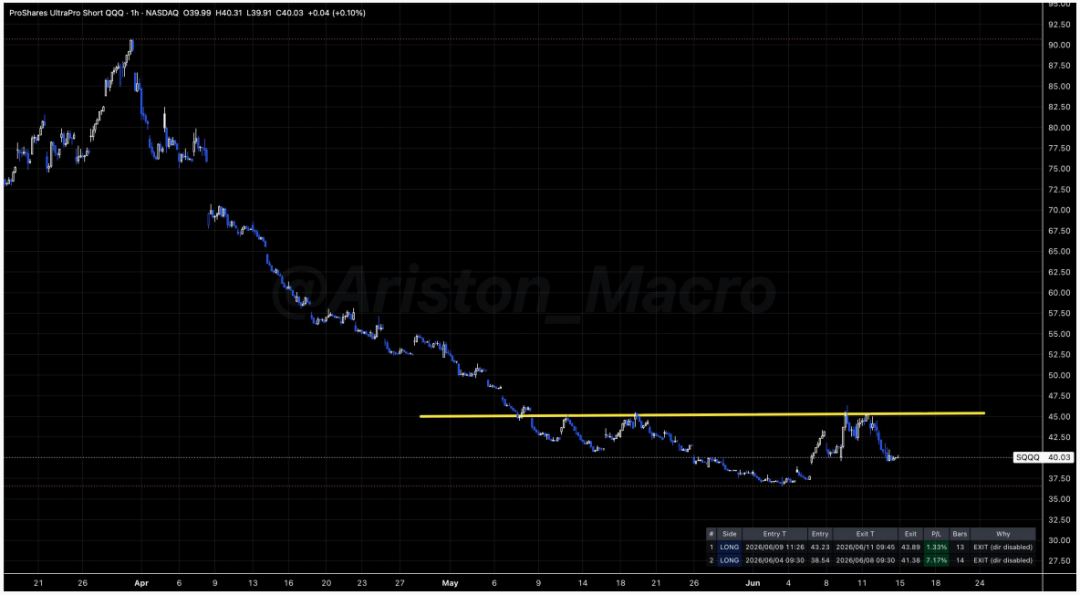Viewport: 1080px width, 595px height.
Task: Click the Apr label on the time axis
Action: (141, 583)
